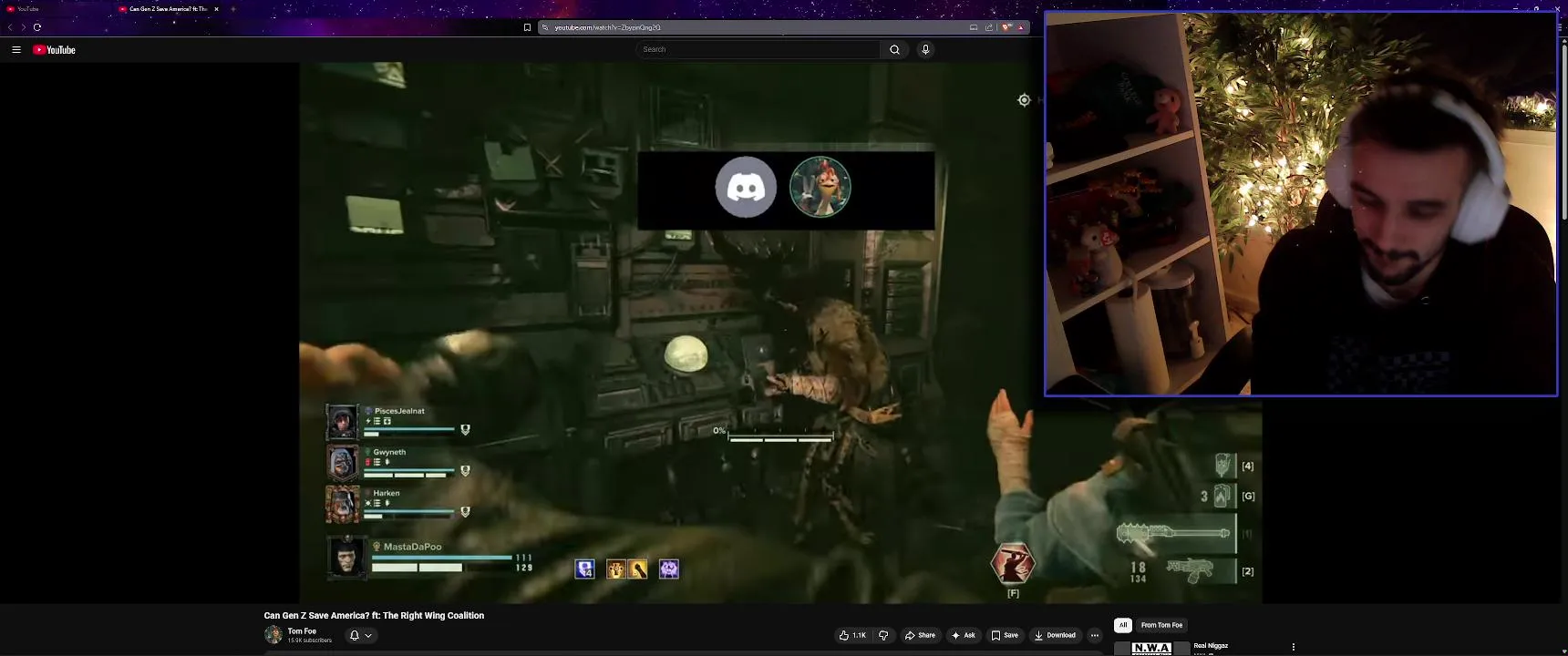This screenshot has height=656, width=1568.
Task: Select the 'All' filter chip
Action: pos(1123,625)
